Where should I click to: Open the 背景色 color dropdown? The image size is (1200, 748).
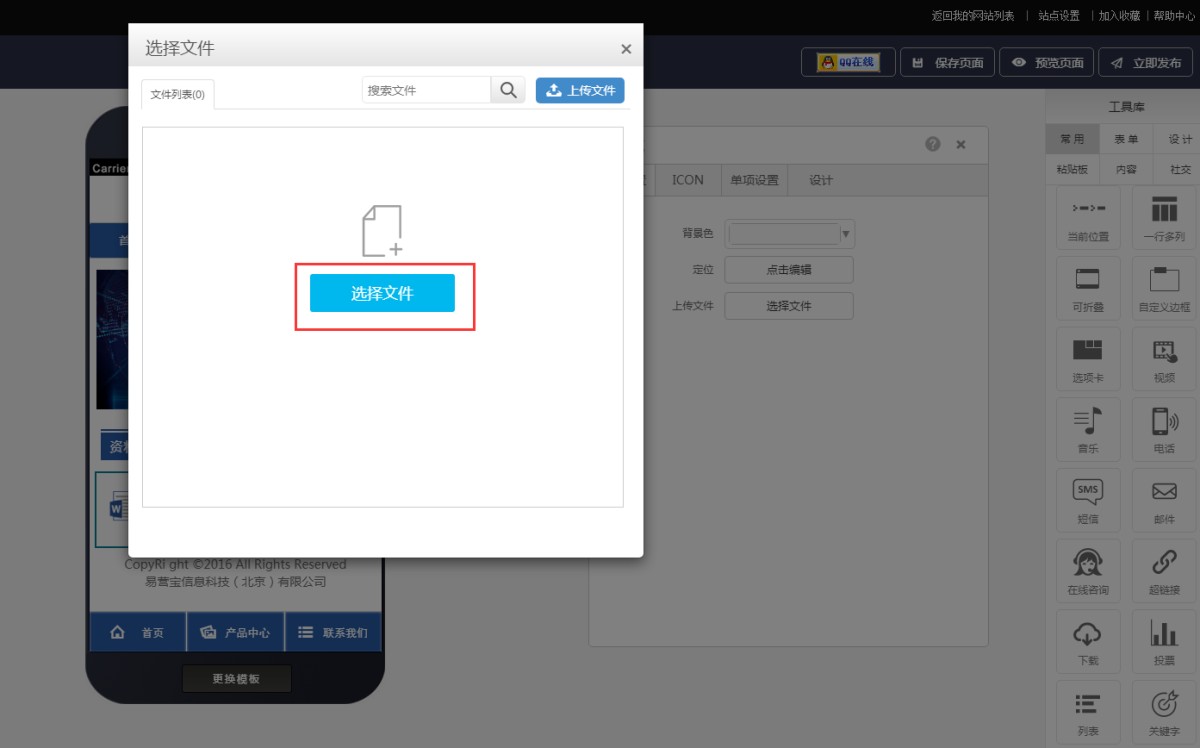pos(789,234)
